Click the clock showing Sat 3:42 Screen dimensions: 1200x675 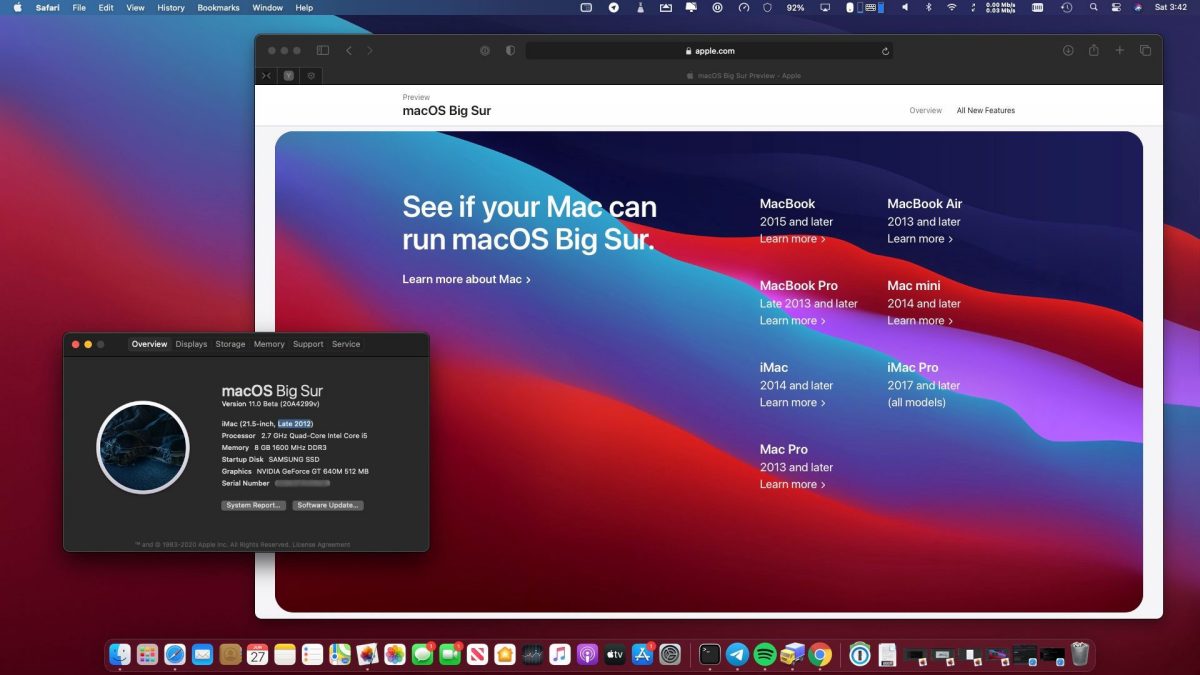coord(1171,7)
